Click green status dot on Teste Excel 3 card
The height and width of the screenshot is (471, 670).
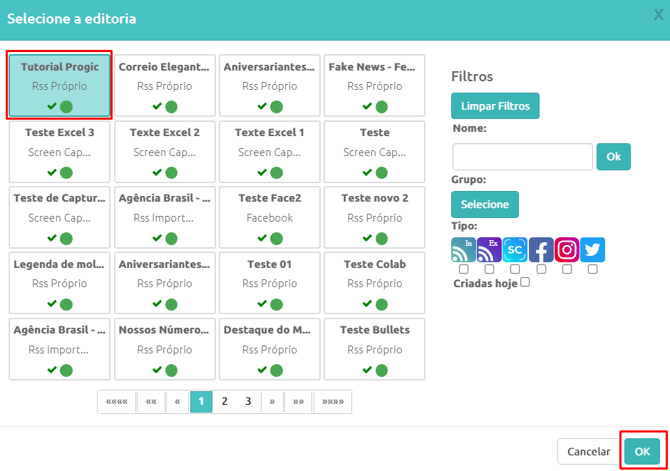pyautogui.click(x=66, y=173)
